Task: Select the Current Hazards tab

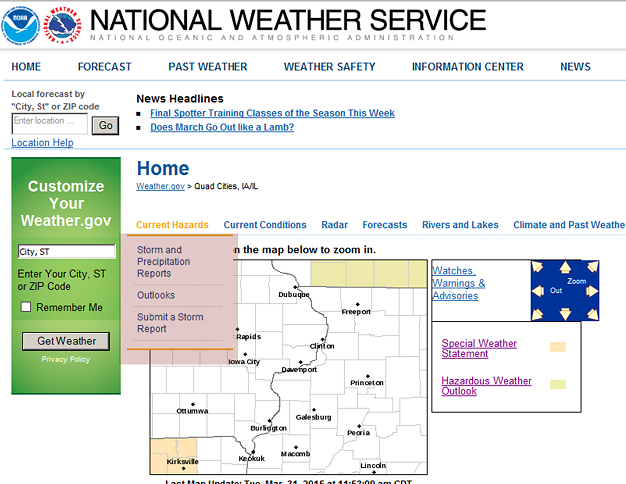Action: pos(172,225)
